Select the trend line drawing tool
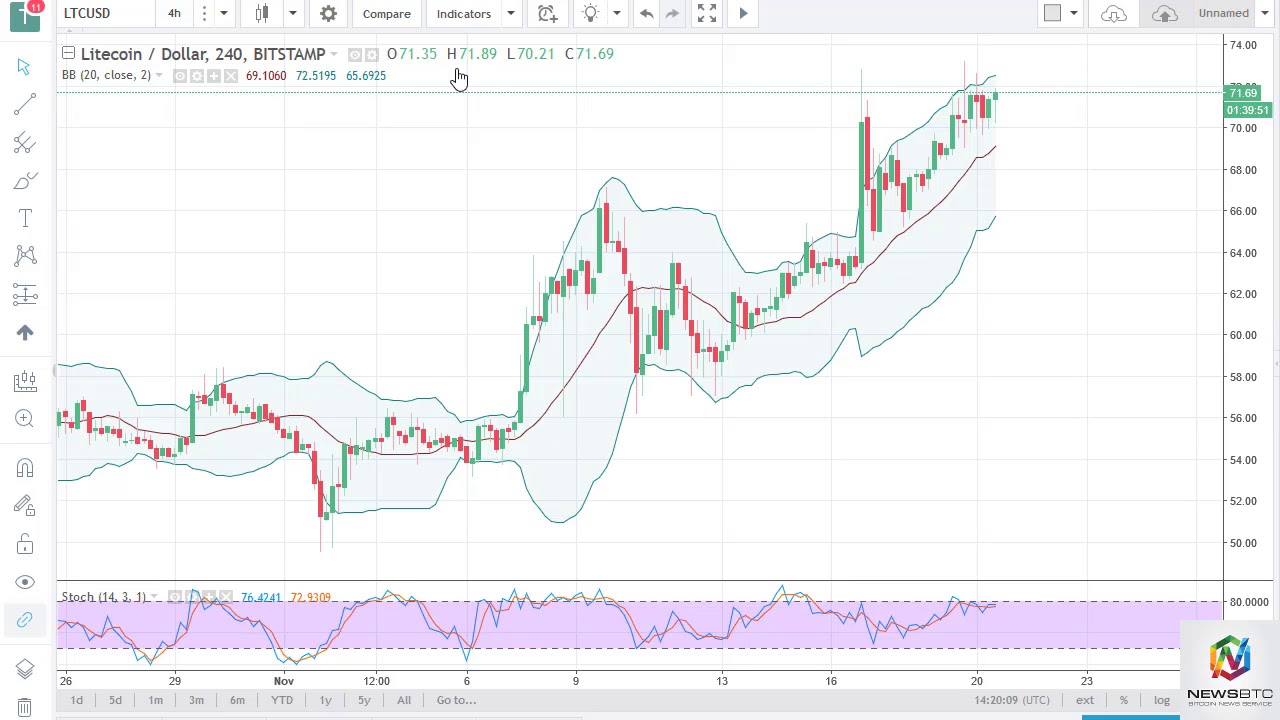 (x=25, y=104)
